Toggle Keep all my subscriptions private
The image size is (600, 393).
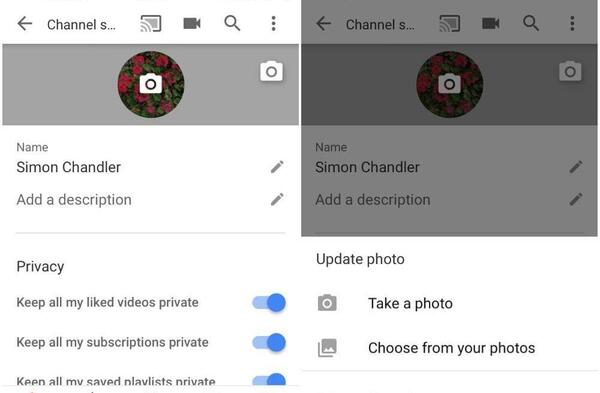coord(269,342)
